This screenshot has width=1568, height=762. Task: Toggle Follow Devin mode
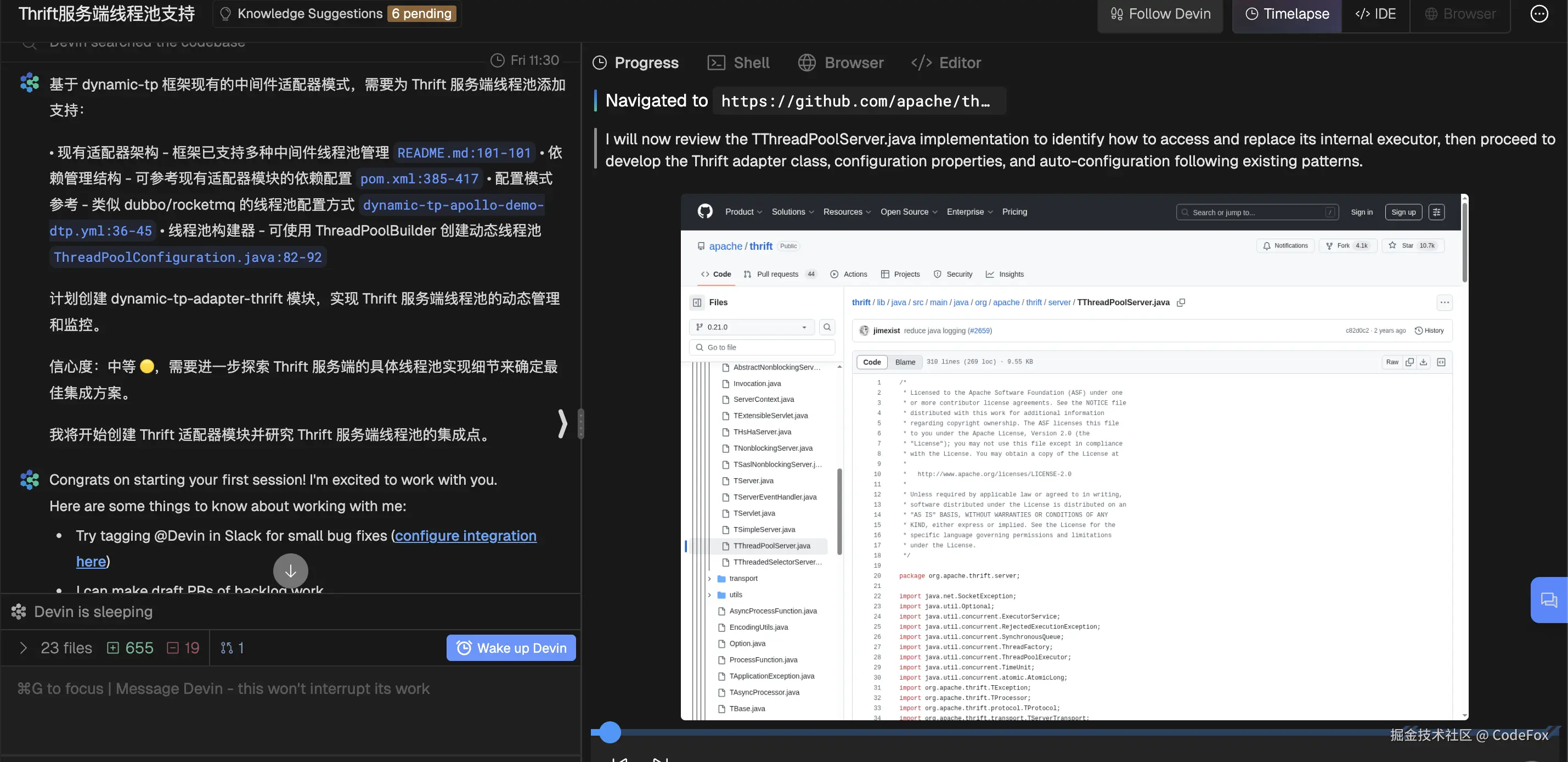[1160, 13]
